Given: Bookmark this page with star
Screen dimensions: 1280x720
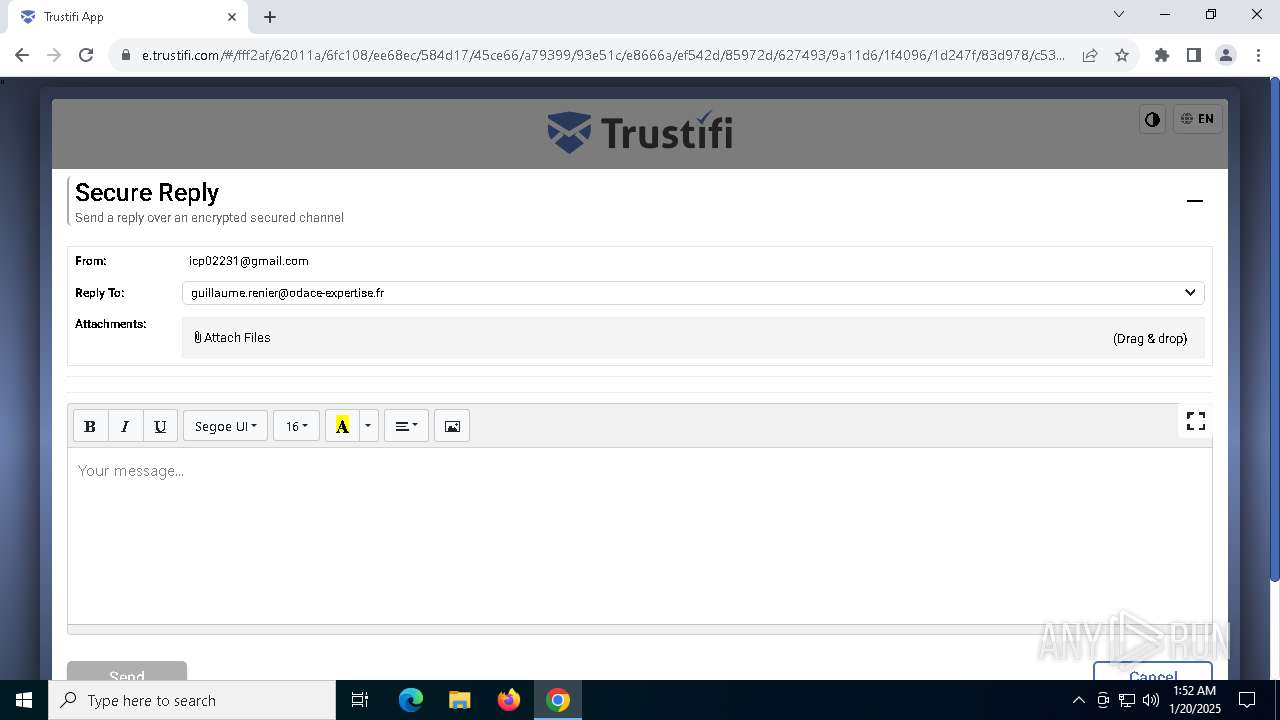Looking at the screenshot, I should pyautogui.click(x=1122, y=55).
